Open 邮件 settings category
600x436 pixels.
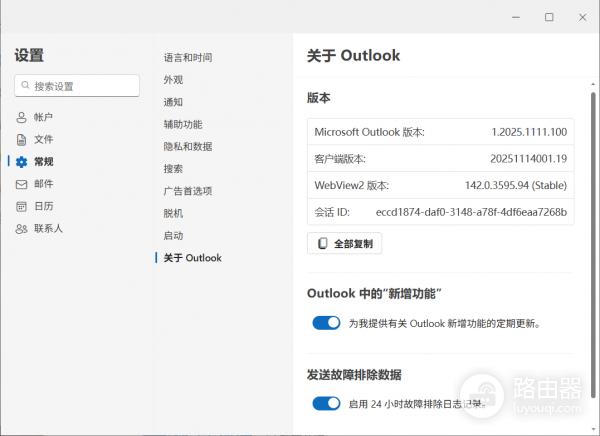(43, 184)
